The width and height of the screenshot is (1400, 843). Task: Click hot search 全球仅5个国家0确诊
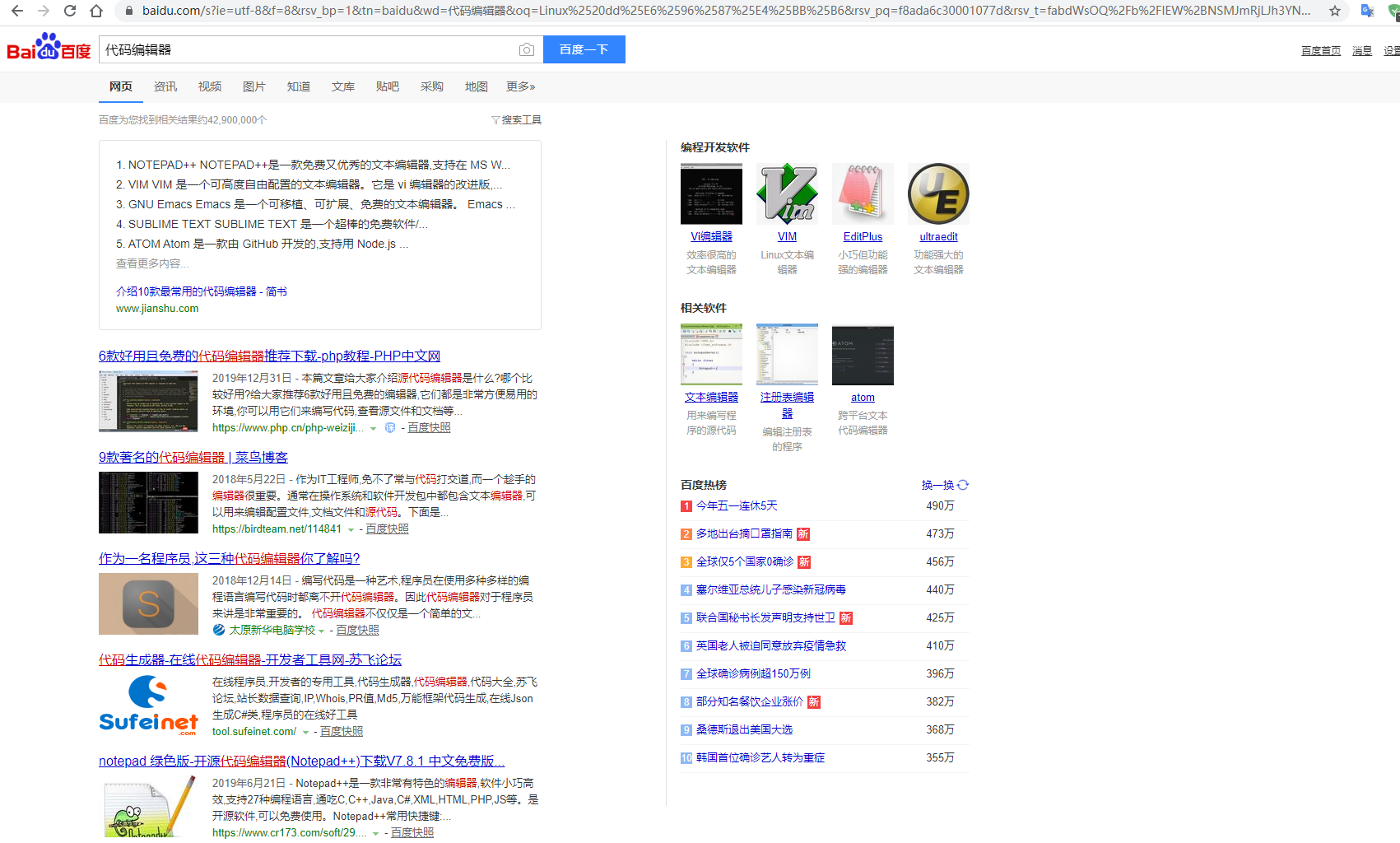point(745,562)
